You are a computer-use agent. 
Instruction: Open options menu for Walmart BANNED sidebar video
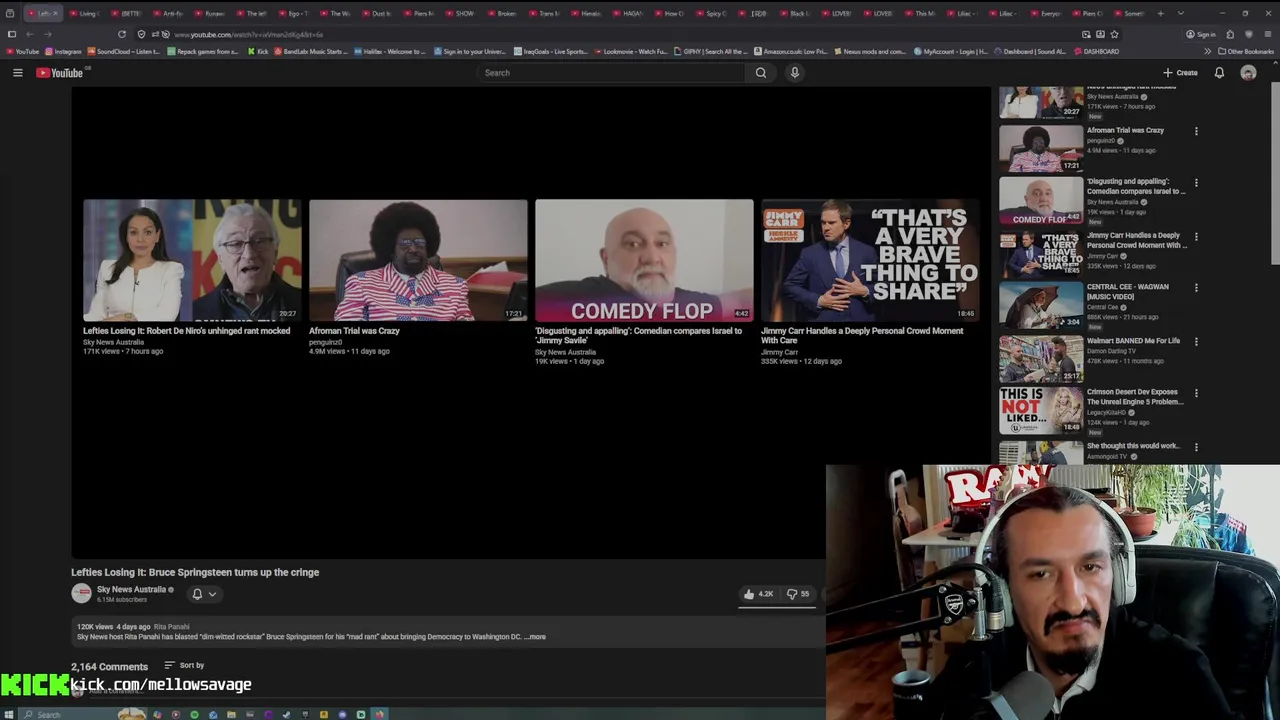click(x=1196, y=342)
